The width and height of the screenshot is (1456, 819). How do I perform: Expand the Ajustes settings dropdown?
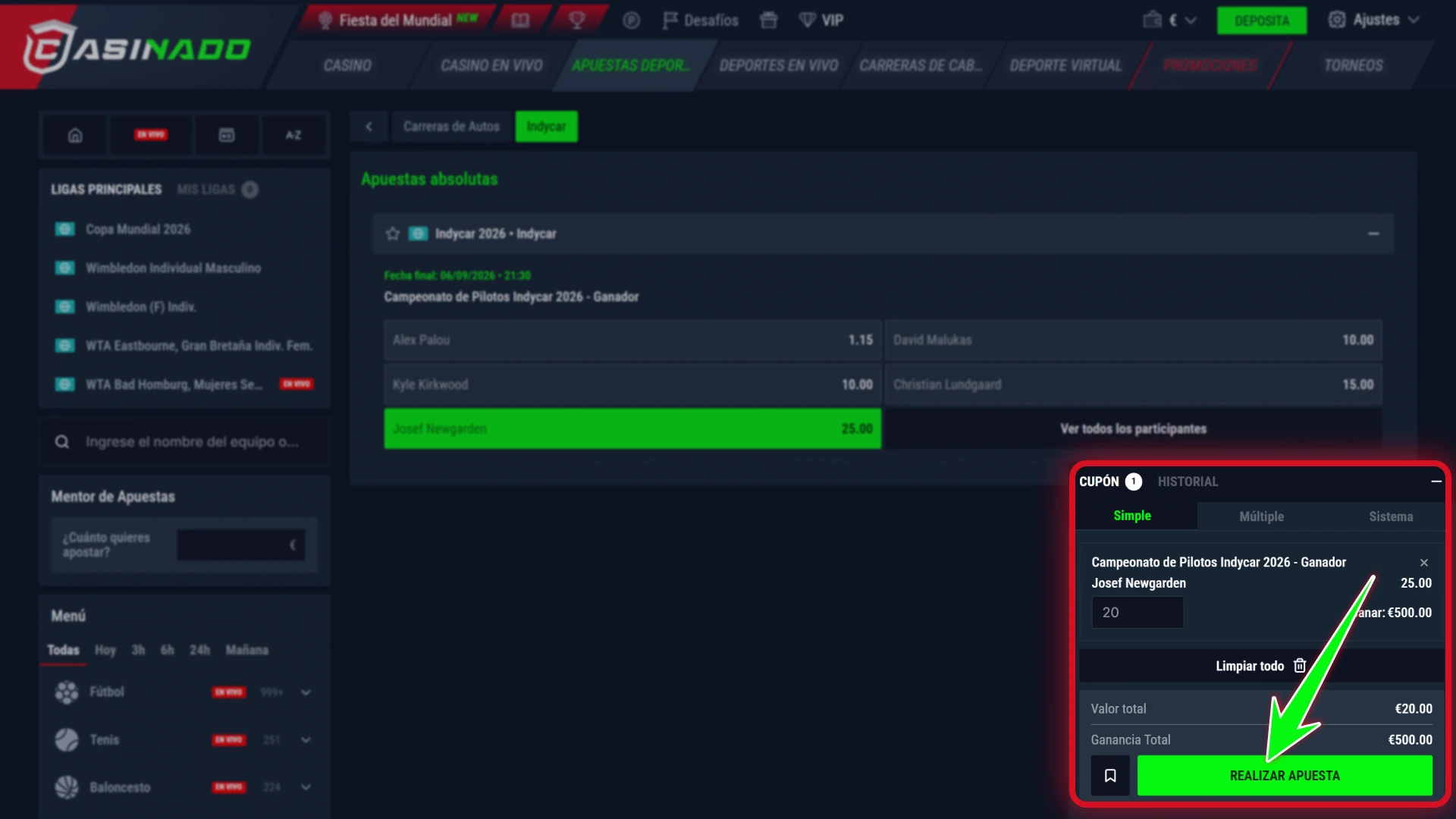click(x=1373, y=20)
